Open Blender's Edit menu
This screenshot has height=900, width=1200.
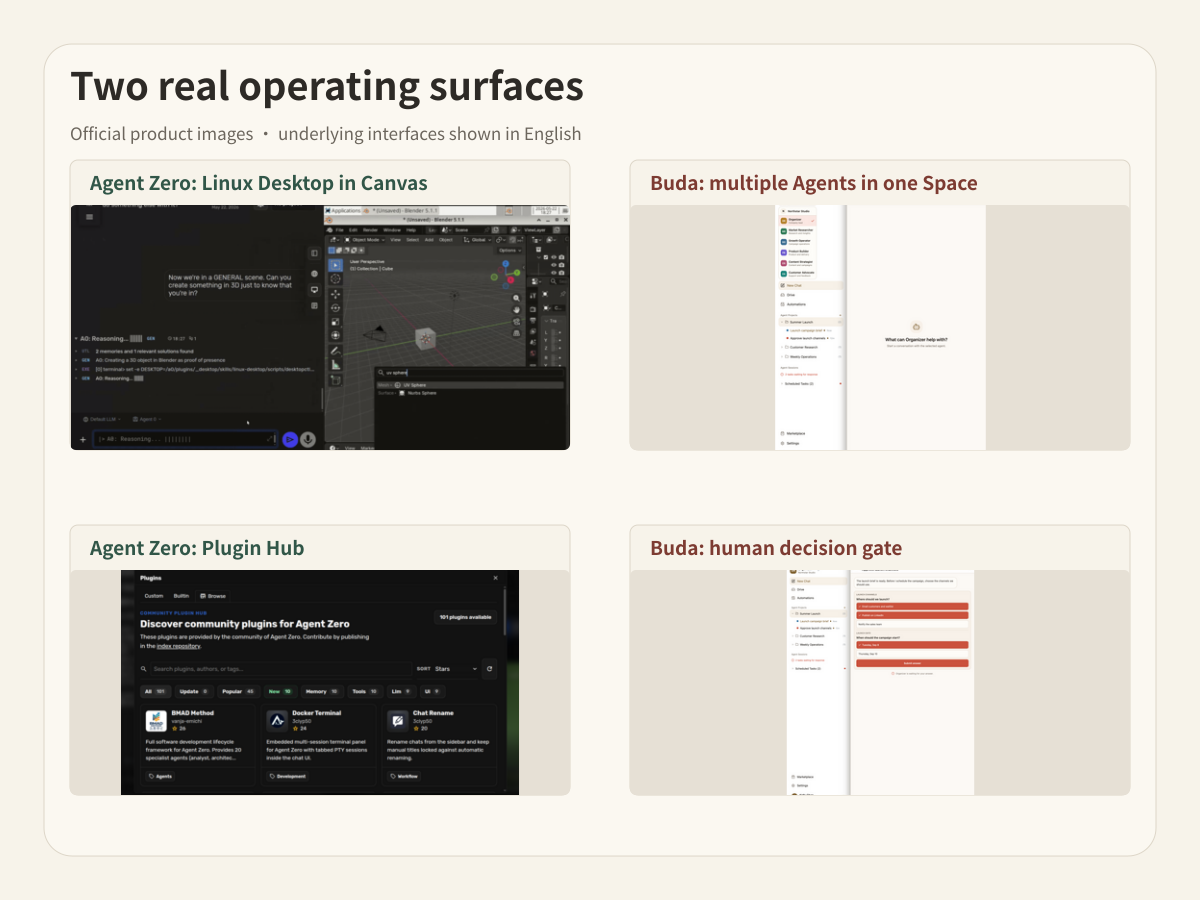coord(353,230)
